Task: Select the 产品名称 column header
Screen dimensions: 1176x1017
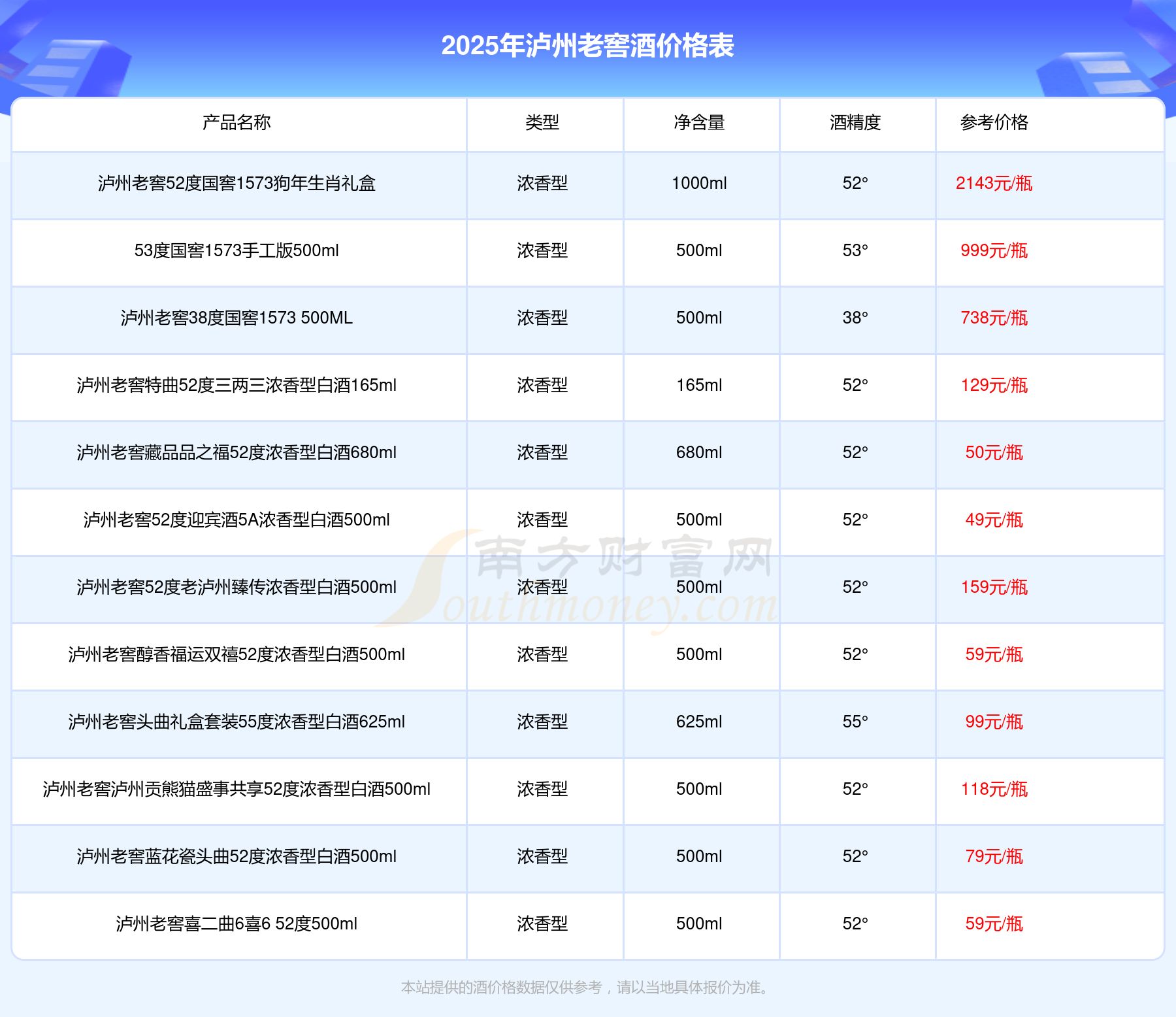Action: pyautogui.click(x=237, y=122)
